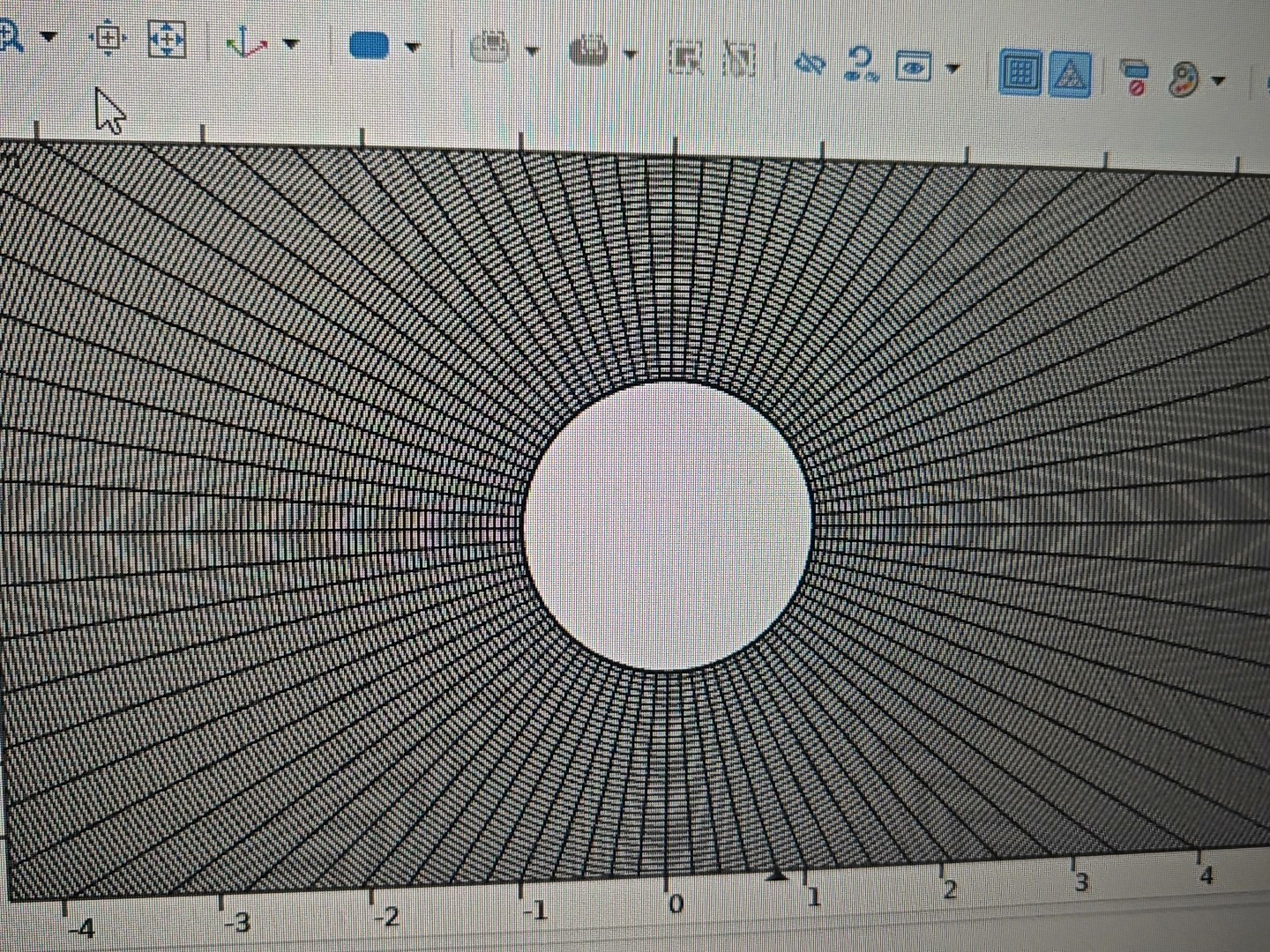The height and width of the screenshot is (952, 1270).
Task: Click the first gray selection-mode icon
Action: point(490,48)
